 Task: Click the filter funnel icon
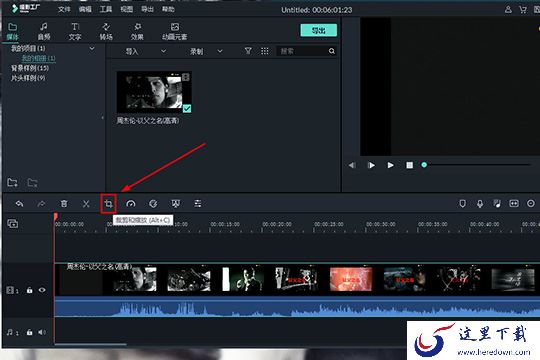248,51
